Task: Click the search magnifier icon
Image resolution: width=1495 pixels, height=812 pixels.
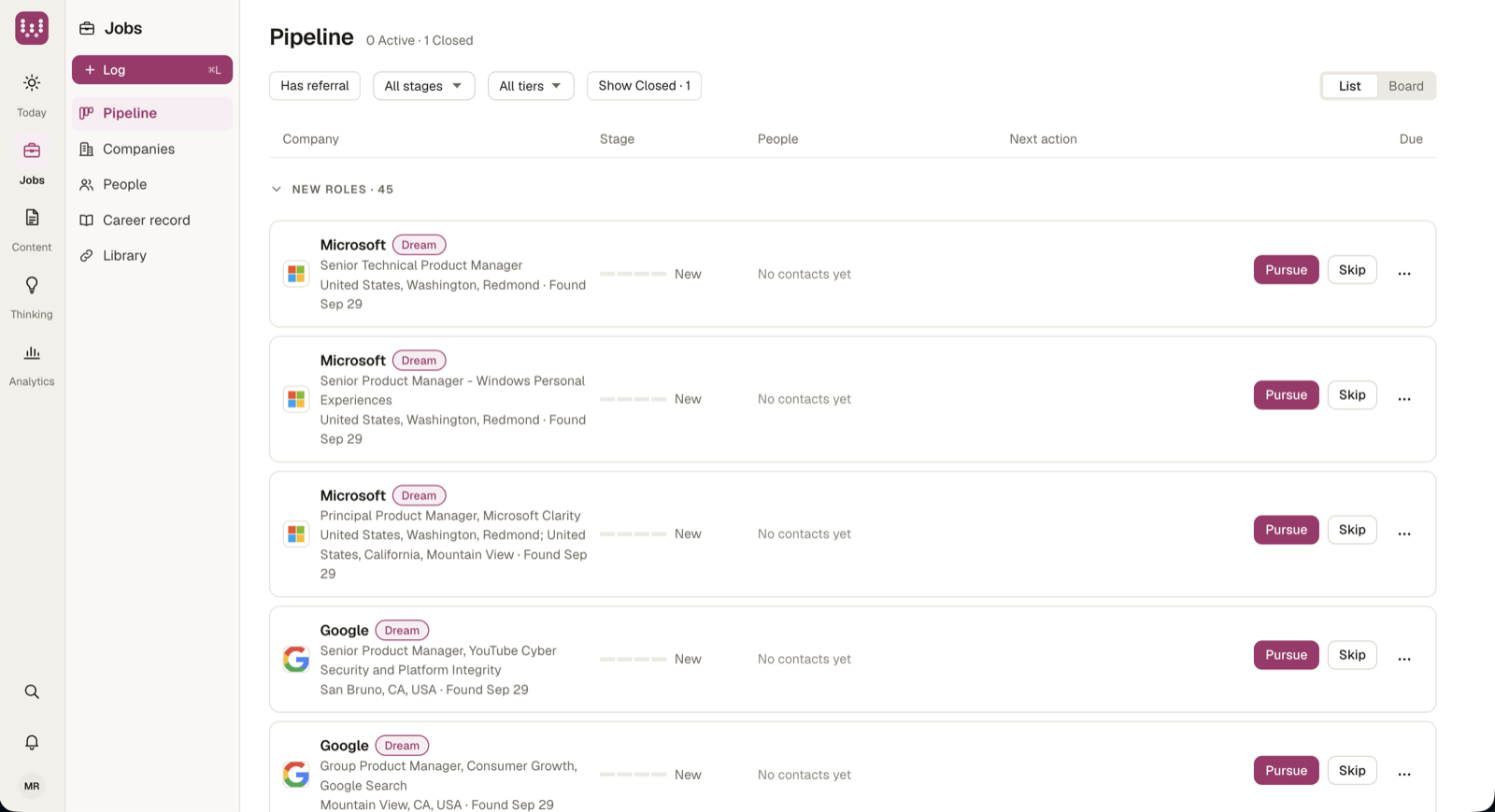Action: (32, 692)
